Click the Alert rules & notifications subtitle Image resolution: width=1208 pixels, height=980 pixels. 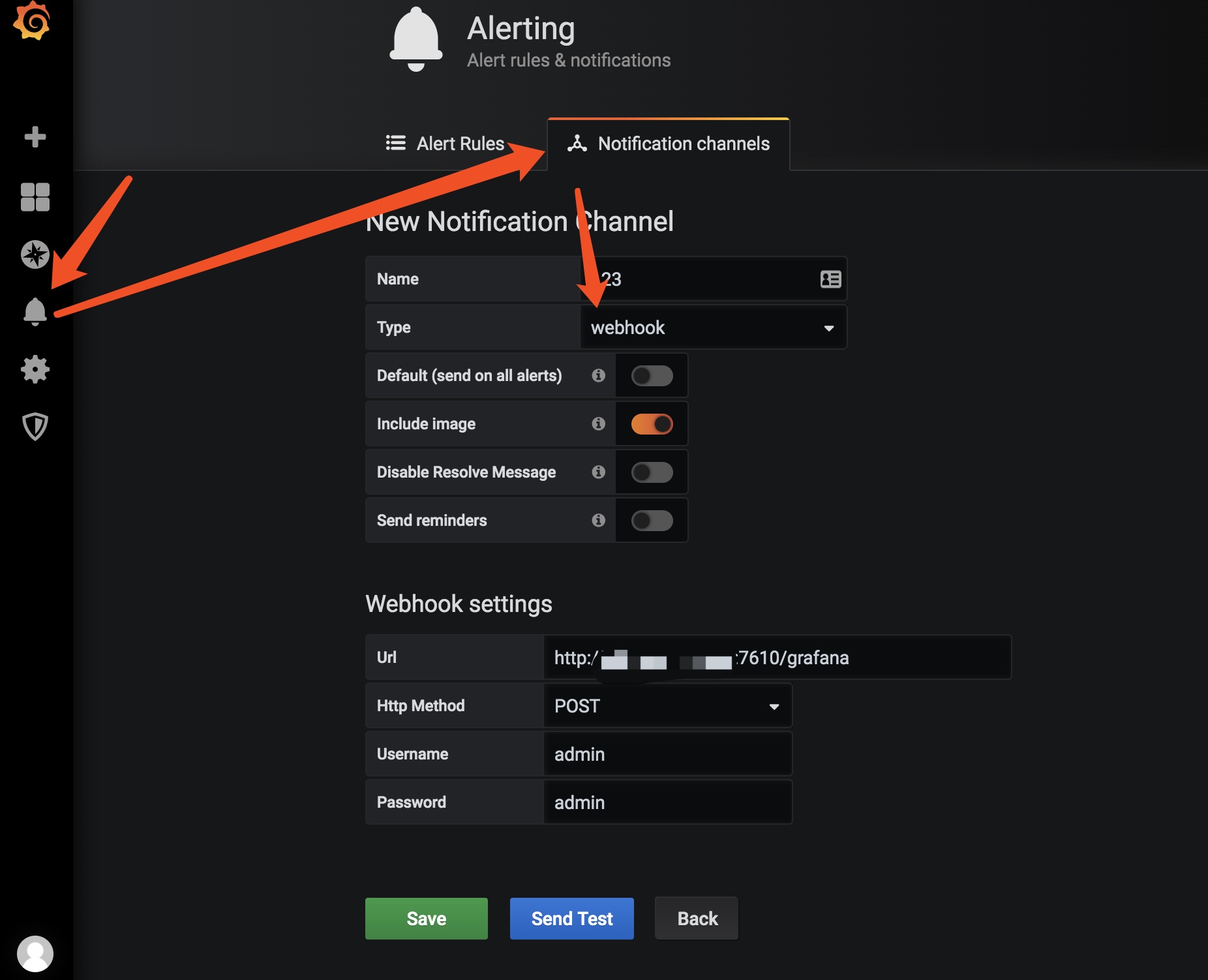coord(569,60)
